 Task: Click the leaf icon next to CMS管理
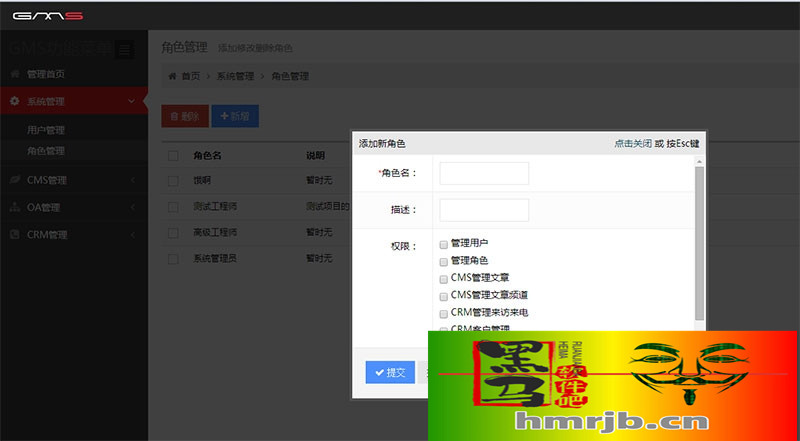pos(15,180)
